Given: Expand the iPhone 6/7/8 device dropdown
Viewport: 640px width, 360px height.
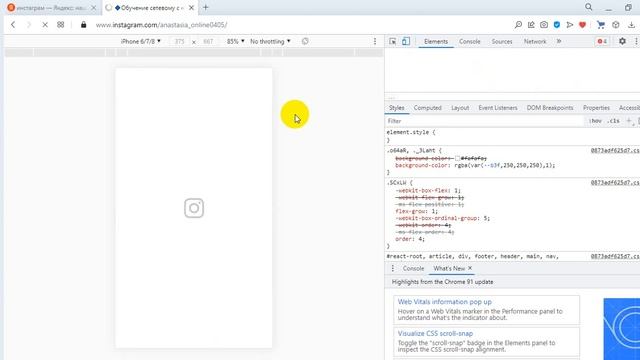Looking at the screenshot, I should 141,41.
